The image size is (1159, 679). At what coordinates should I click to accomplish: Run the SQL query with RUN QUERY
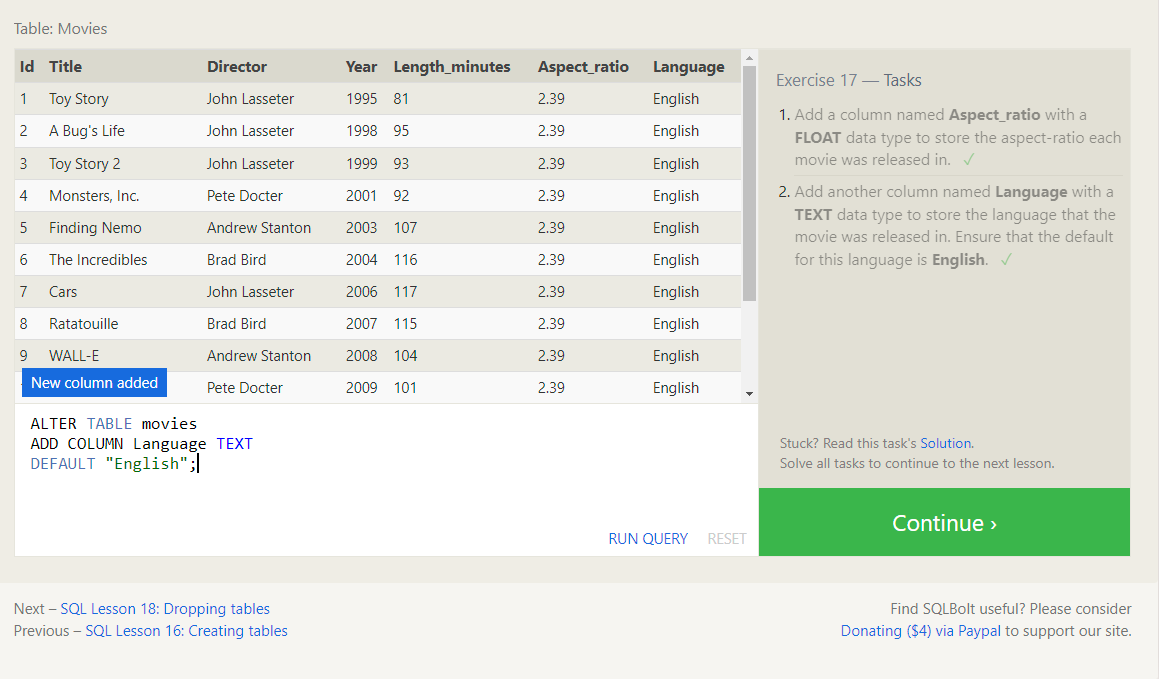coord(648,539)
